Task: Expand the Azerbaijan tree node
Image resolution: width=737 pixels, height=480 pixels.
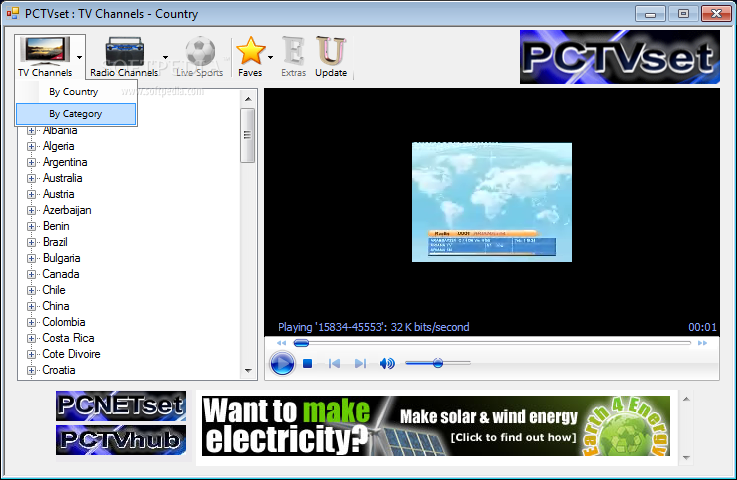Action: point(31,210)
